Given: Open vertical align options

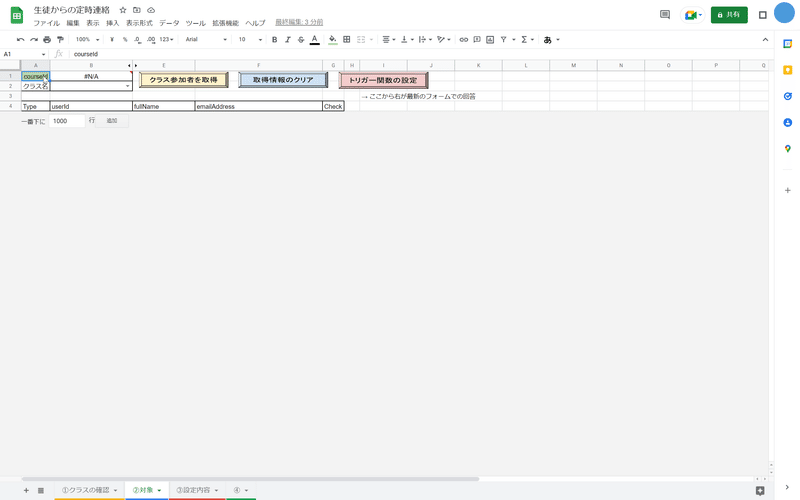Looking at the screenshot, I should click(407, 39).
